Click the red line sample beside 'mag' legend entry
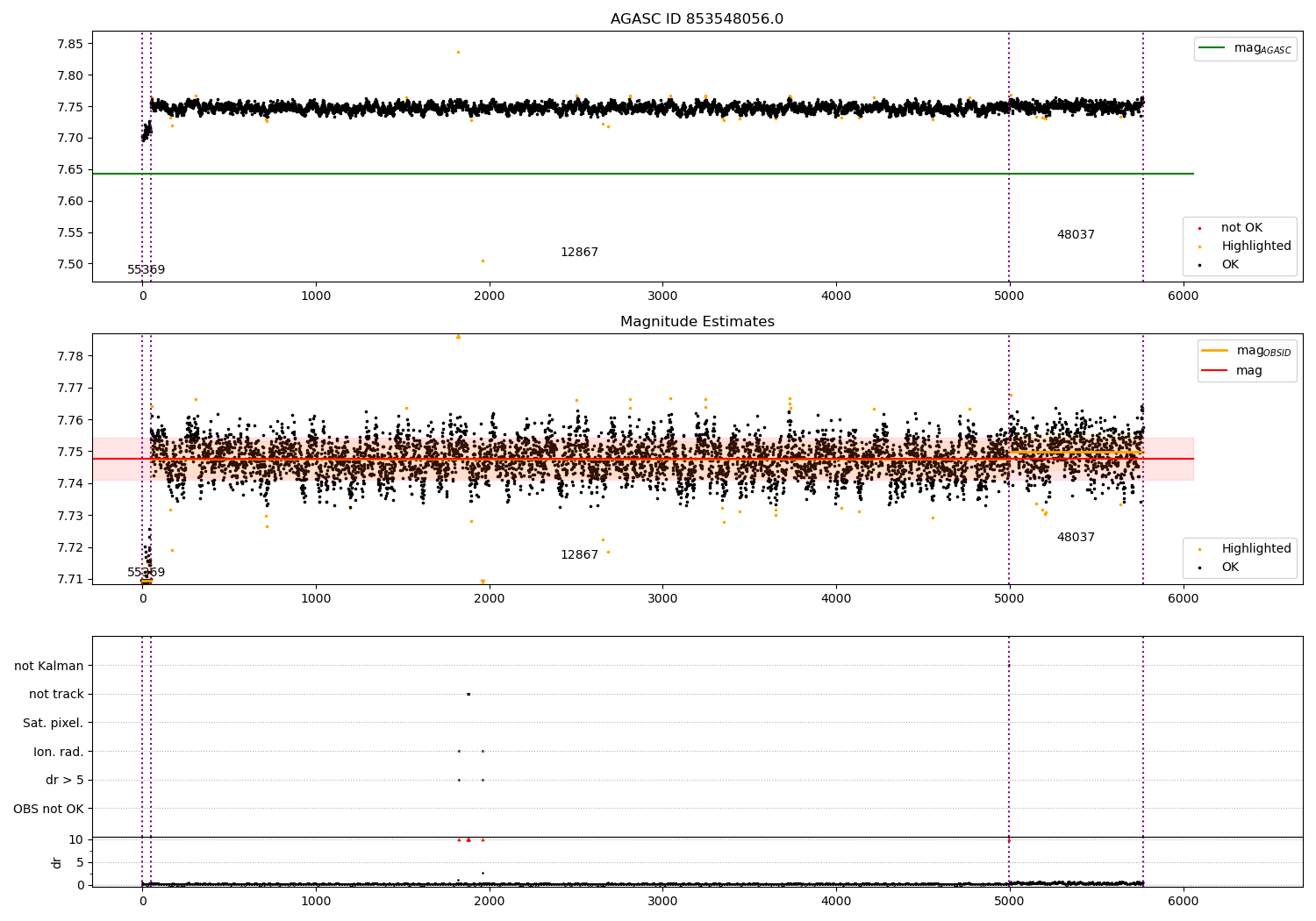This screenshot has height=921, width=1316. pyautogui.click(x=1215, y=371)
